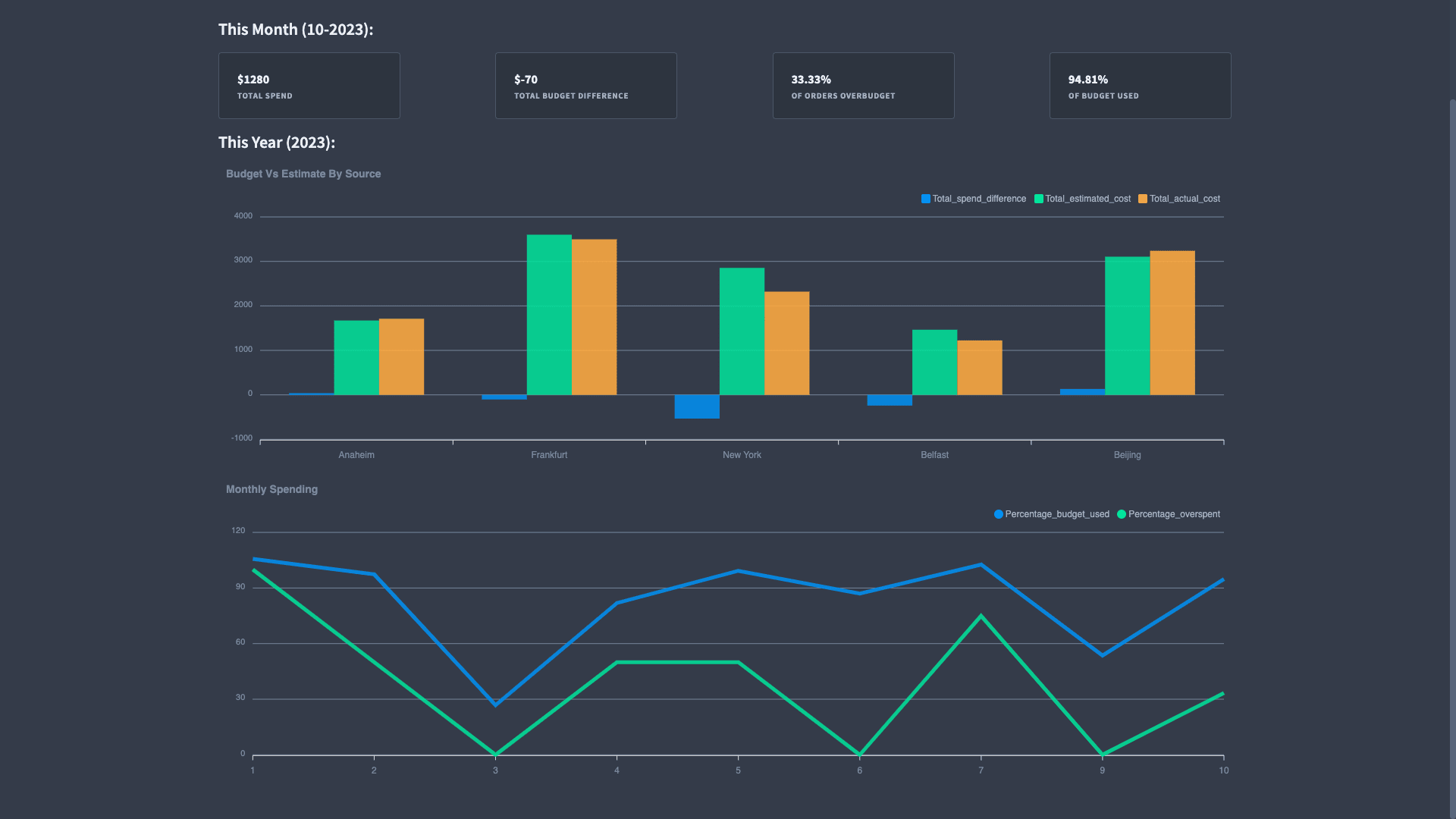
Task: Click Beijing orange actual cost bar
Action: [x=1172, y=323]
